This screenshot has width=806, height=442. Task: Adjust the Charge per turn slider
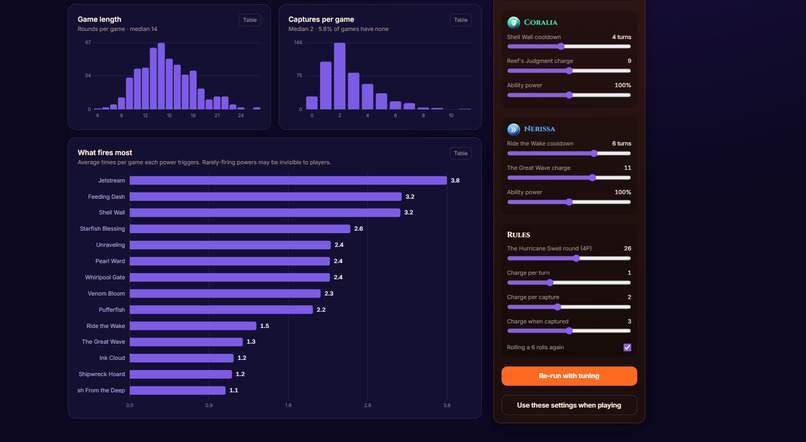(569, 282)
